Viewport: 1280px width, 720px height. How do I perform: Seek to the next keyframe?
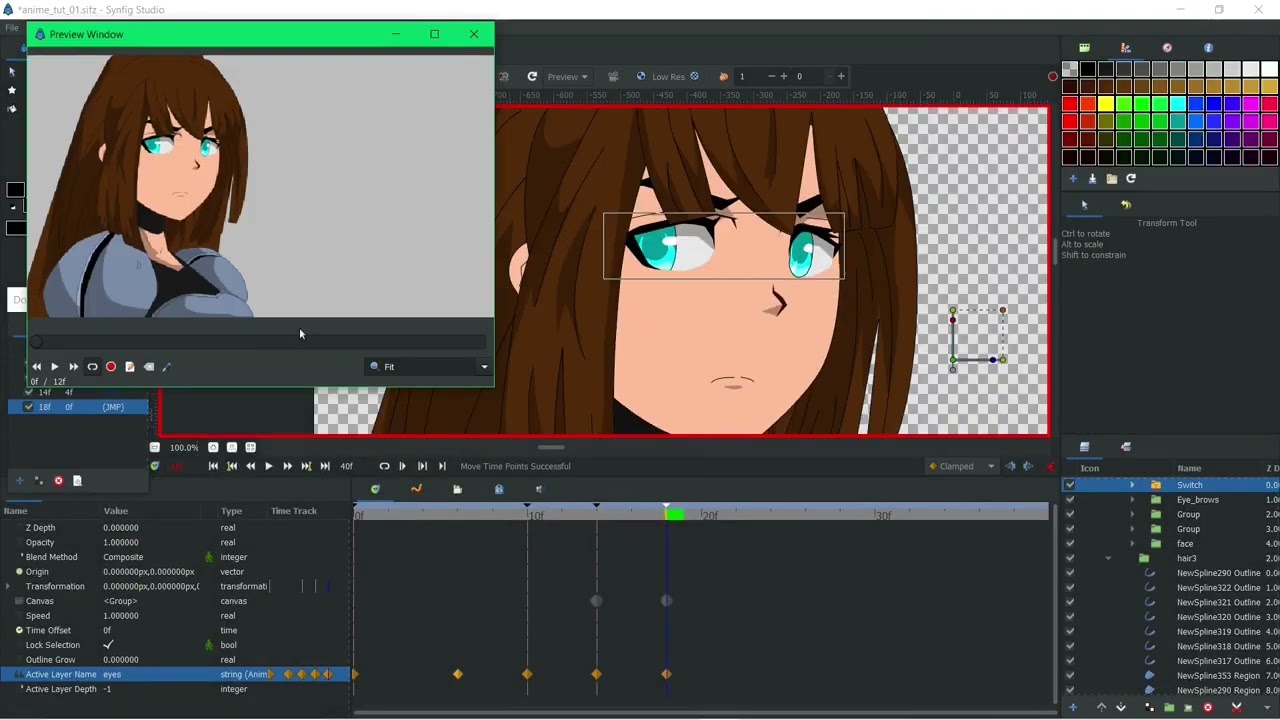pyautogui.click(x=306, y=466)
